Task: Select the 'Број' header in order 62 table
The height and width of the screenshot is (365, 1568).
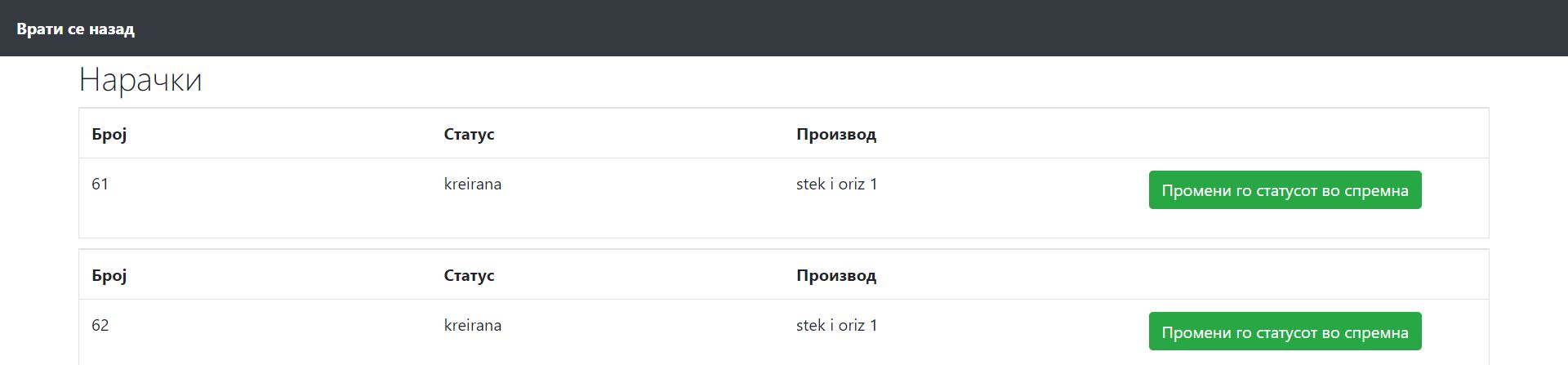Action: [x=109, y=275]
